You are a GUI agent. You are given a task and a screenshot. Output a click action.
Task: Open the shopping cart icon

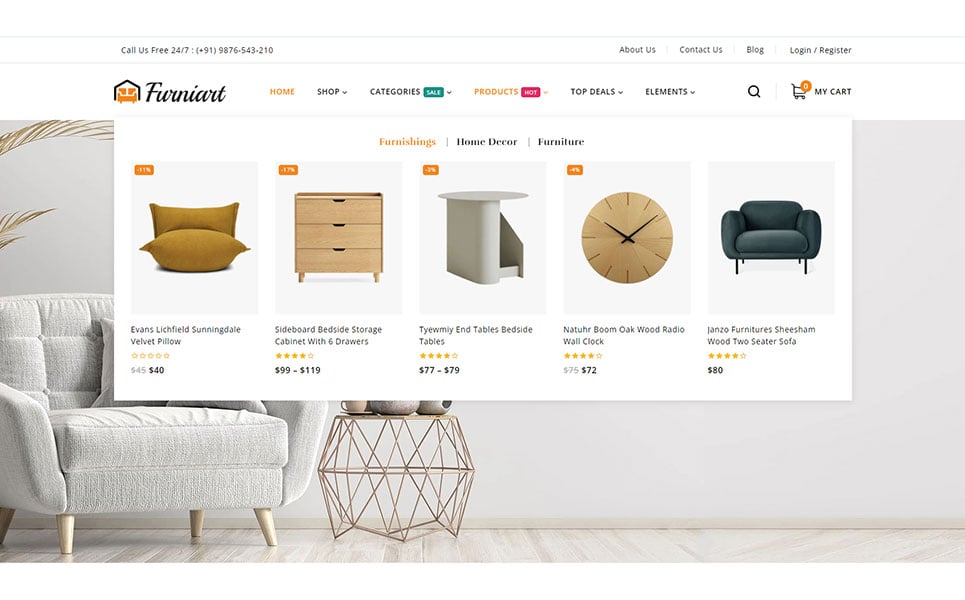(800, 90)
